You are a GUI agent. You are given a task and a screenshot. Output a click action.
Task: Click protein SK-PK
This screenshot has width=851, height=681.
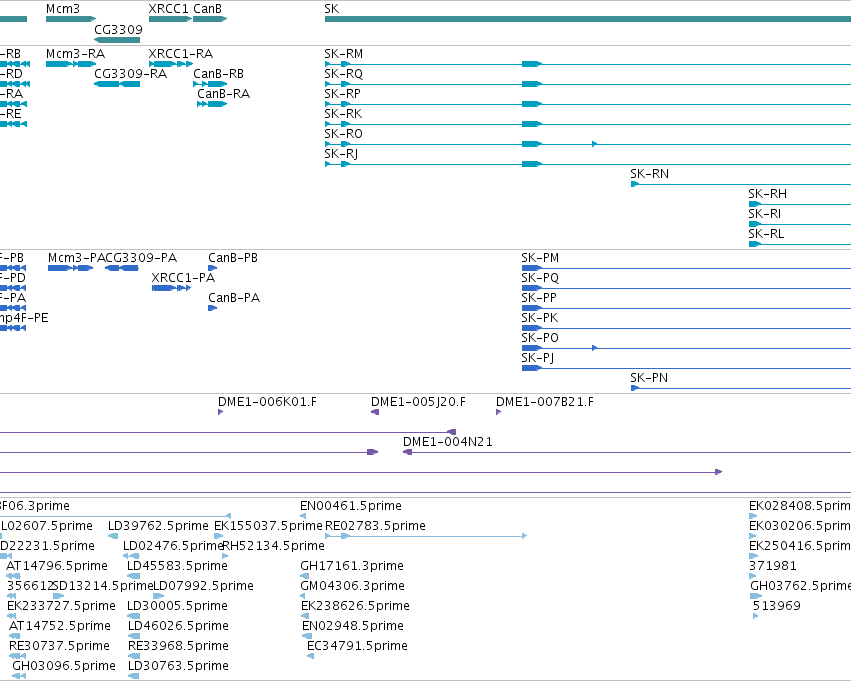pos(686,328)
